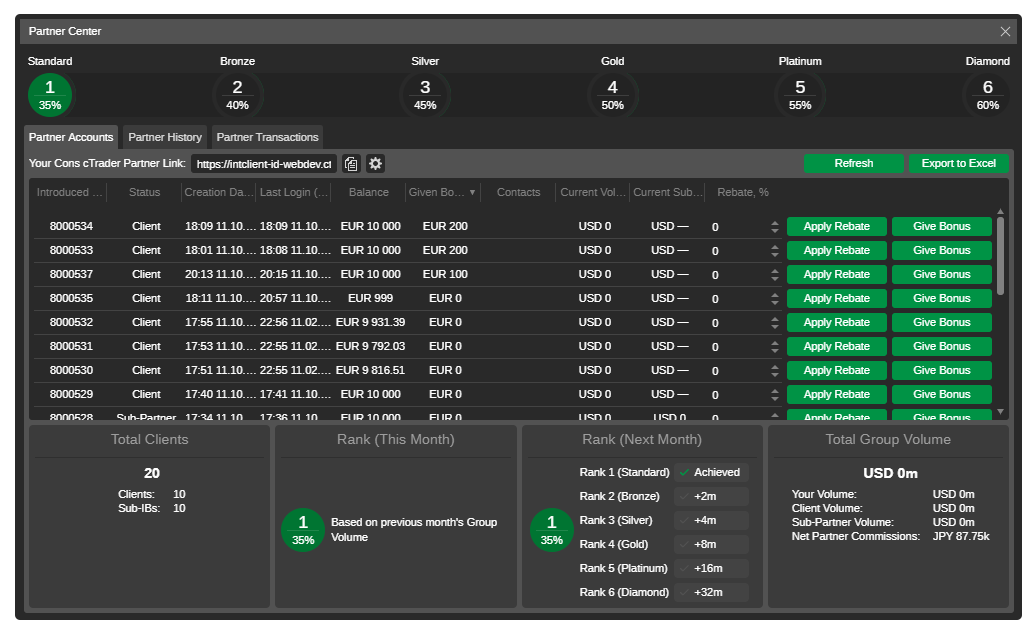Image resolution: width=1033 pixels, height=633 pixels.
Task: Sort by the Contacts column header
Action: click(518, 192)
